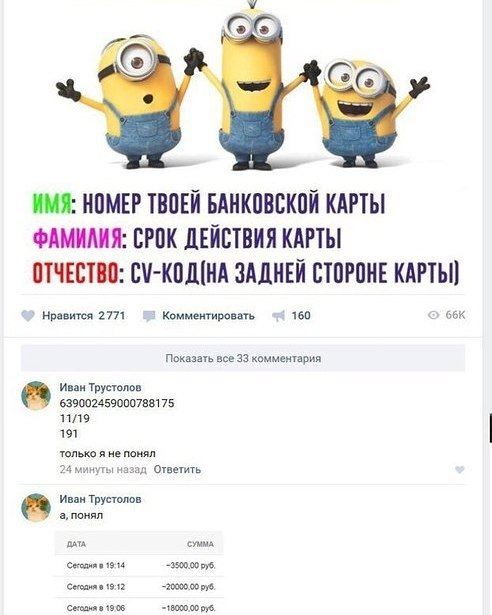Image resolution: width=492 pixels, height=615 pixels.
Task: Open the minions post image
Action: (243, 143)
